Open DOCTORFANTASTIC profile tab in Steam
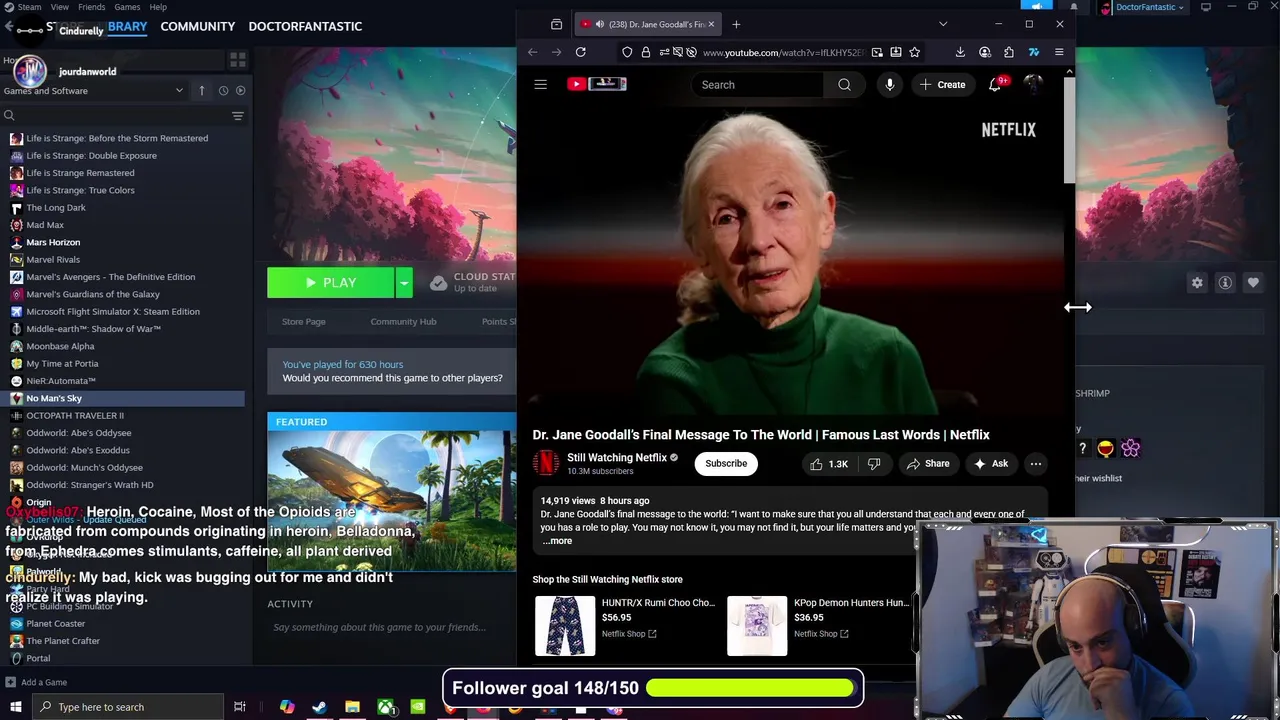Image resolution: width=1280 pixels, height=720 pixels. coord(305,26)
